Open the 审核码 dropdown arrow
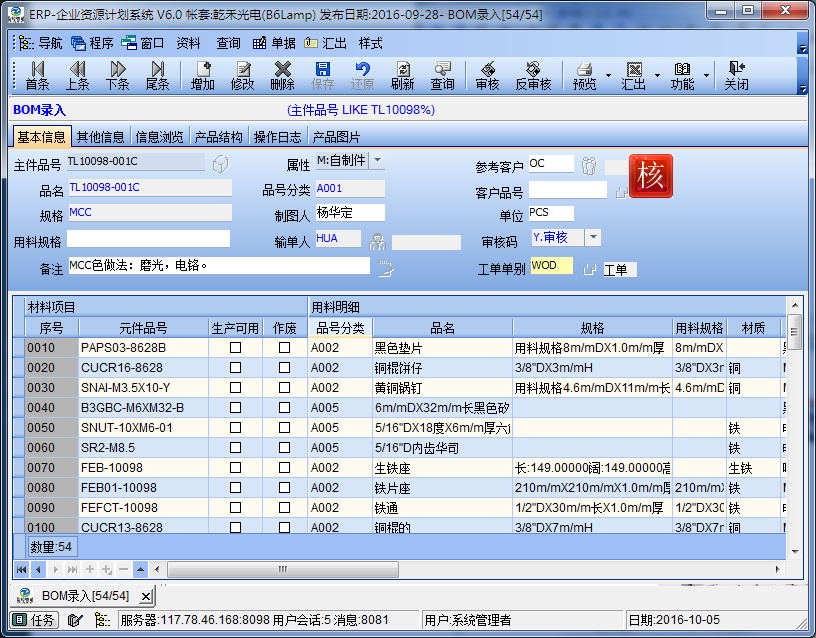This screenshot has width=816, height=638. click(x=593, y=238)
